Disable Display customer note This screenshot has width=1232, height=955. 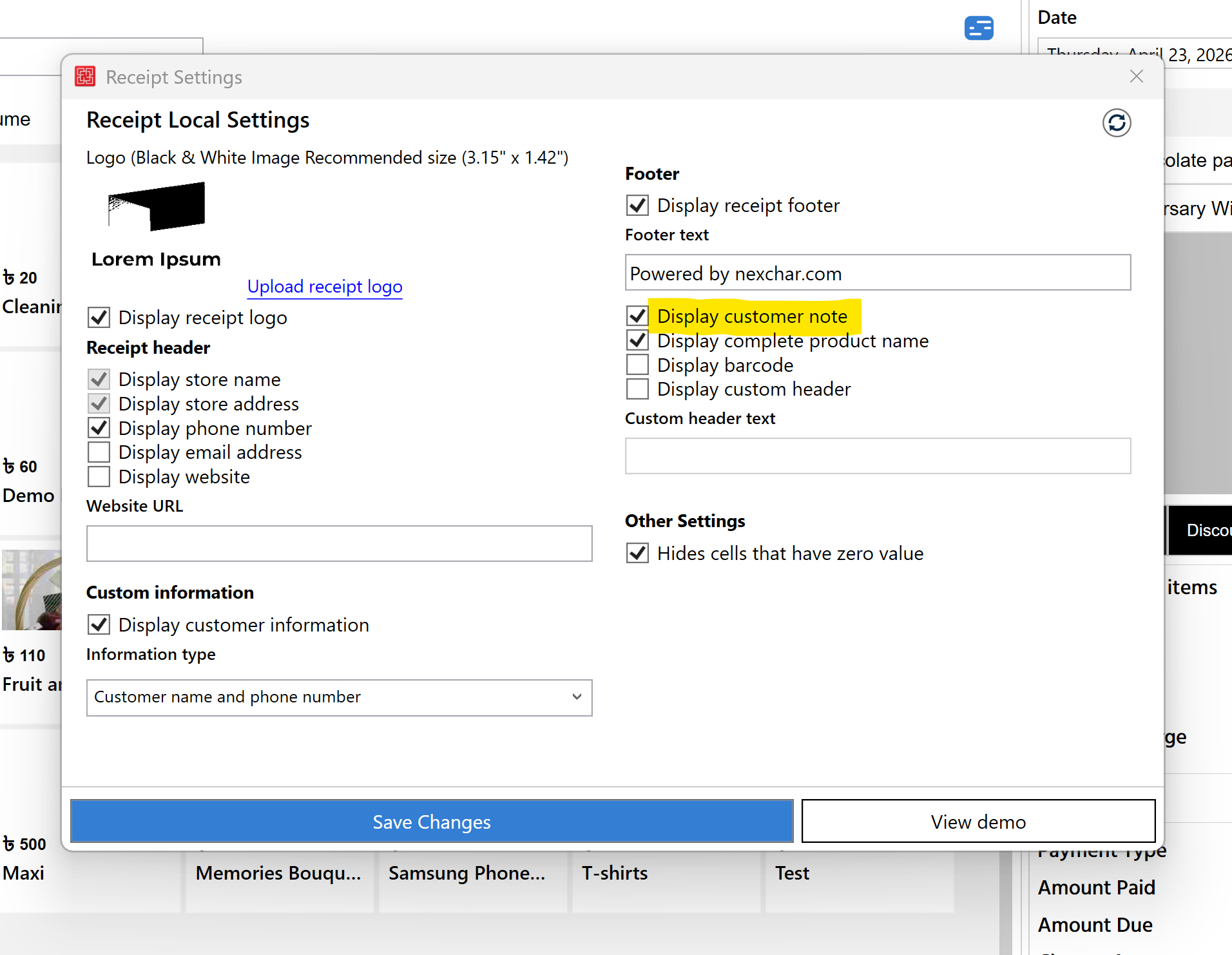[x=637, y=315]
